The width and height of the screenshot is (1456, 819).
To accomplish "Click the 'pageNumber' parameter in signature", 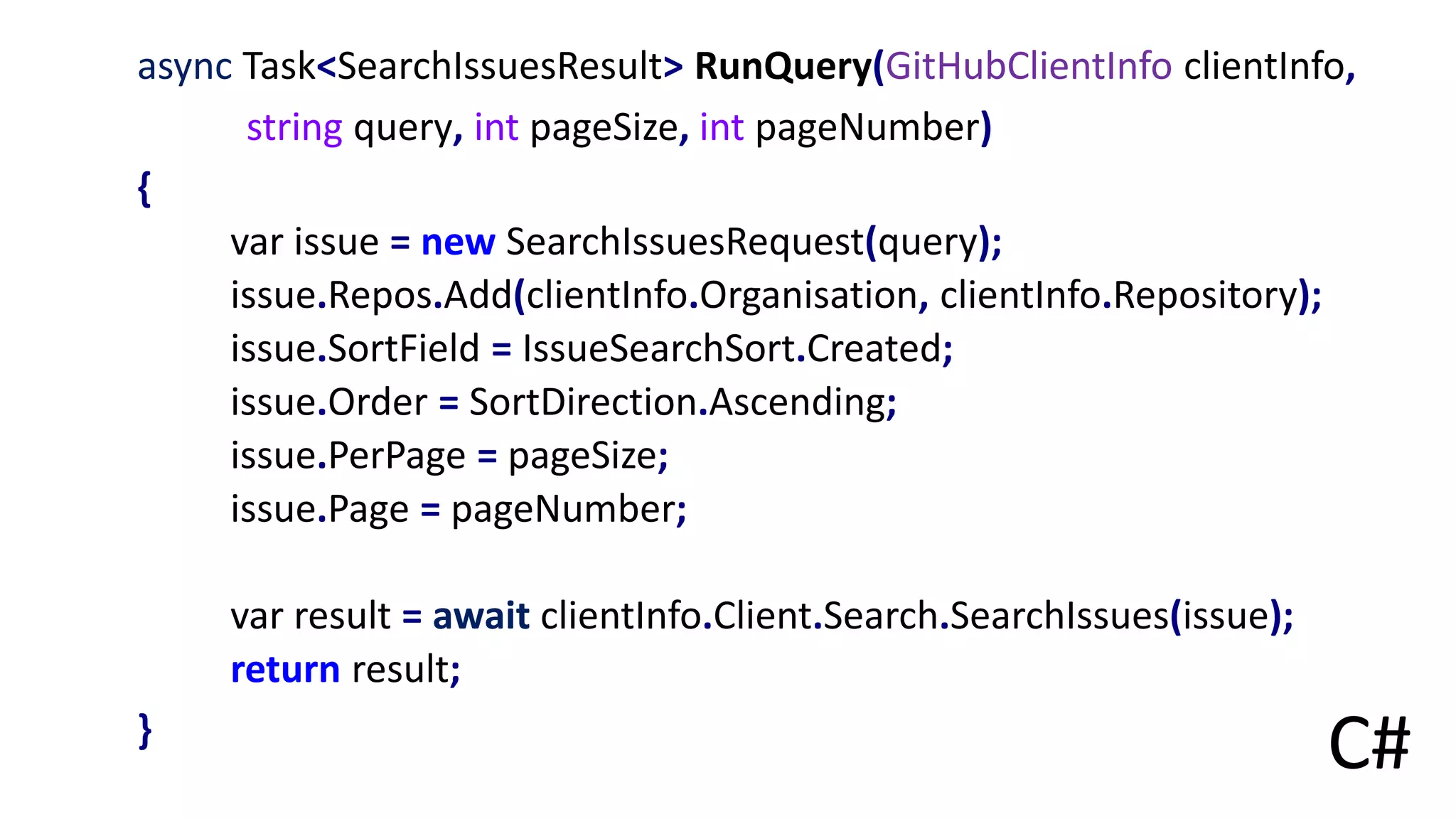I will [x=868, y=129].
